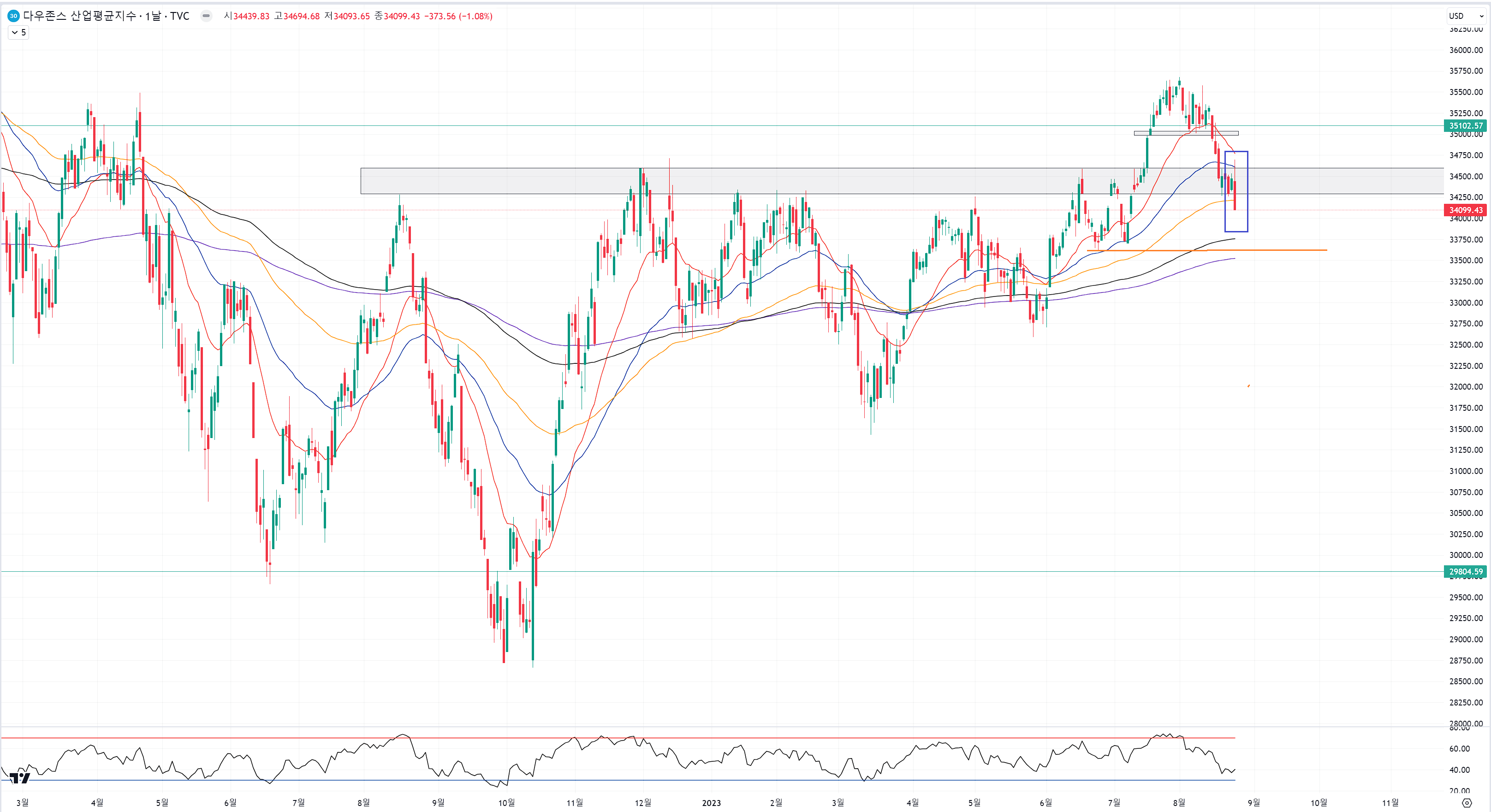Click the gray market status indicator
The height and width of the screenshot is (812, 1491).
coord(206,16)
